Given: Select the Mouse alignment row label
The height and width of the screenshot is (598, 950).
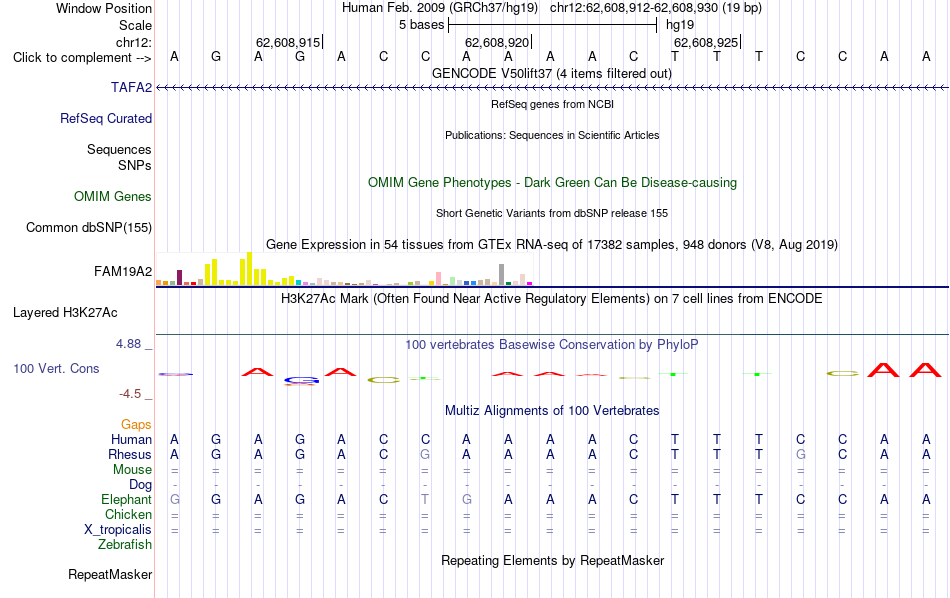Looking at the screenshot, I should pyautogui.click(x=133, y=470).
